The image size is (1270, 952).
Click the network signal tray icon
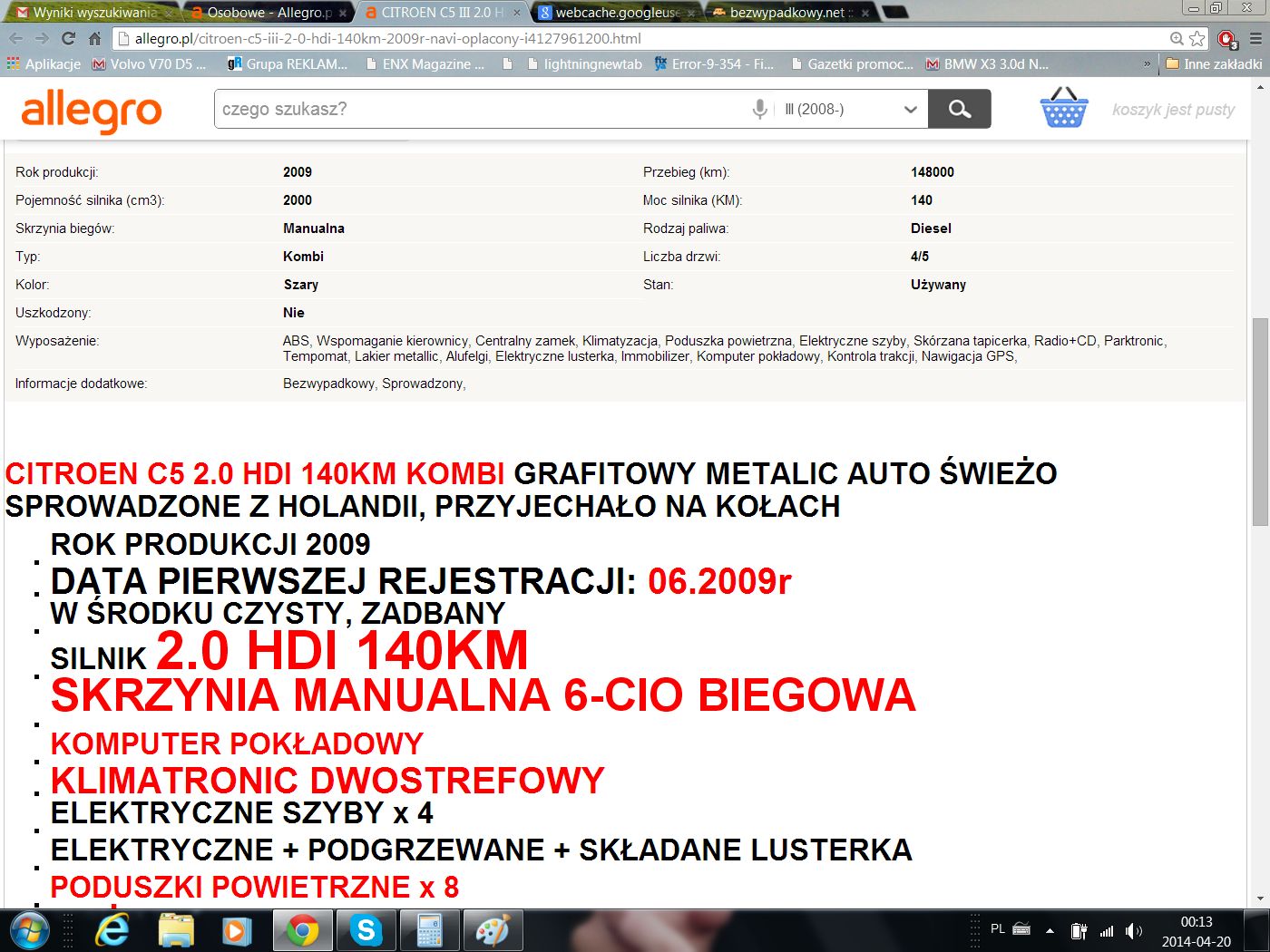[1107, 931]
